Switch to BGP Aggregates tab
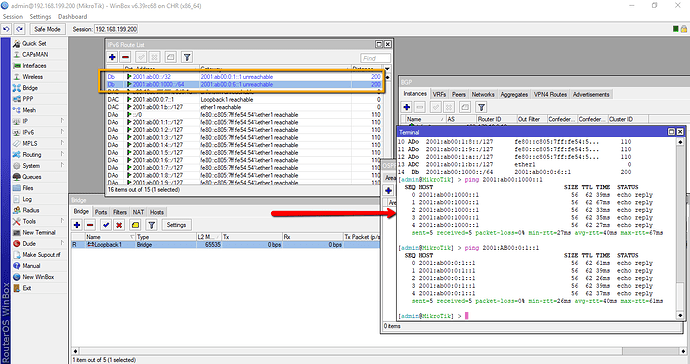 tap(514, 94)
